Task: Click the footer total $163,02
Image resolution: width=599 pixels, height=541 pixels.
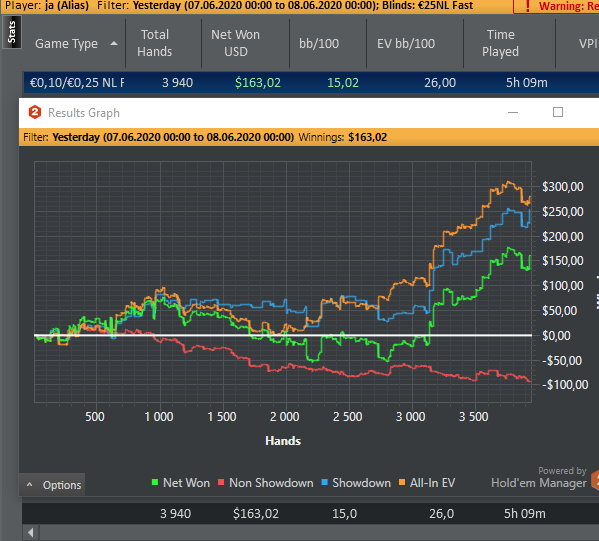Action: [x=256, y=513]
